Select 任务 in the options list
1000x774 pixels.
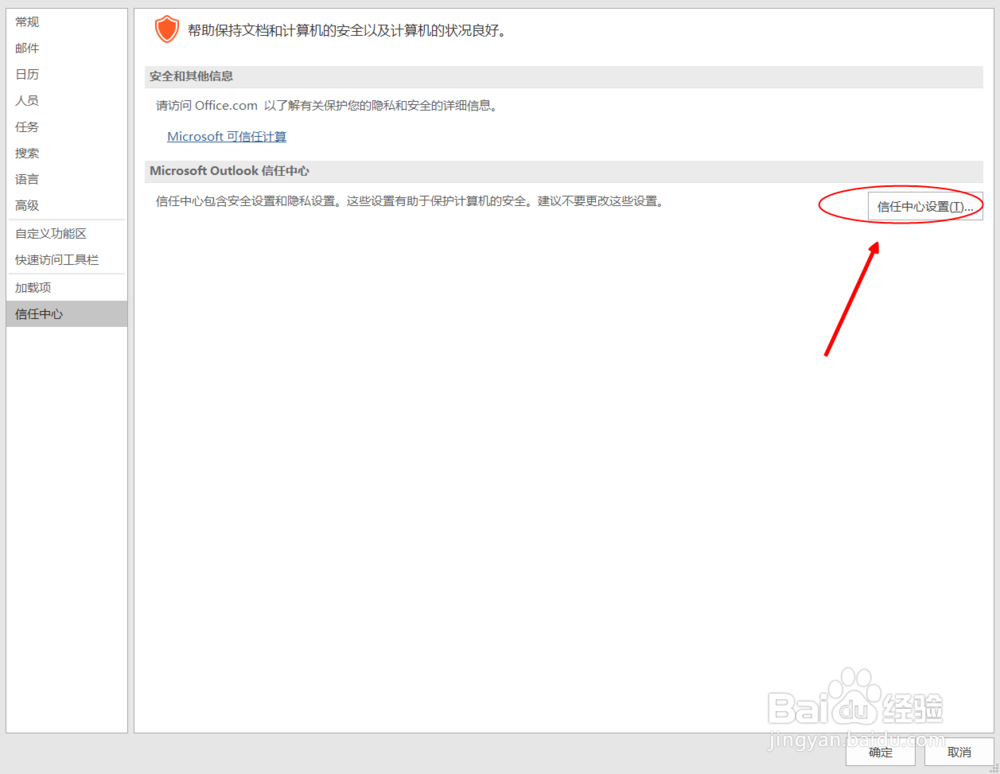66,127
